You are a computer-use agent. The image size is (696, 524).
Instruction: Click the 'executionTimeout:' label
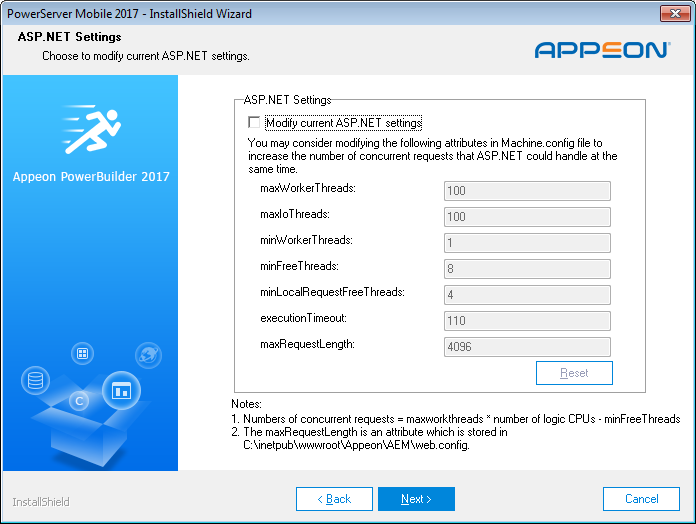click(x=304, y=318)
